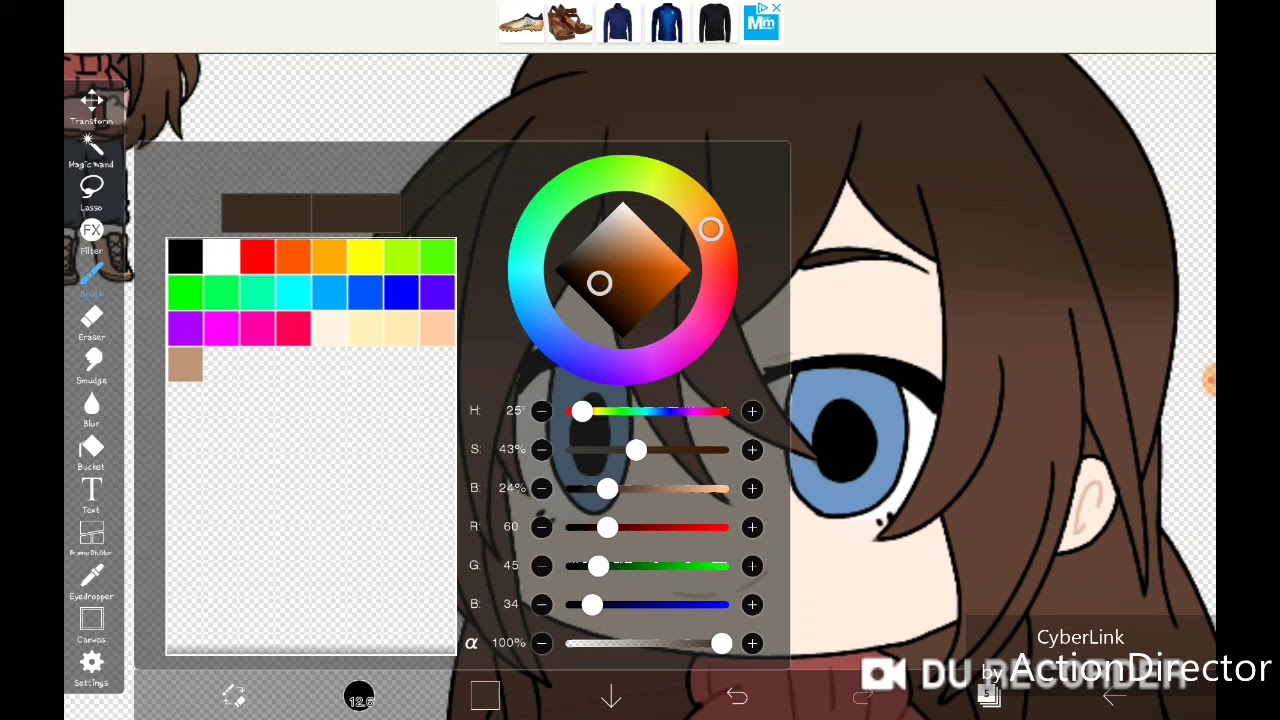The image size is (1280, 720).
Task: Pick the purple swatch in palette
Action: [x=185, y=329]
